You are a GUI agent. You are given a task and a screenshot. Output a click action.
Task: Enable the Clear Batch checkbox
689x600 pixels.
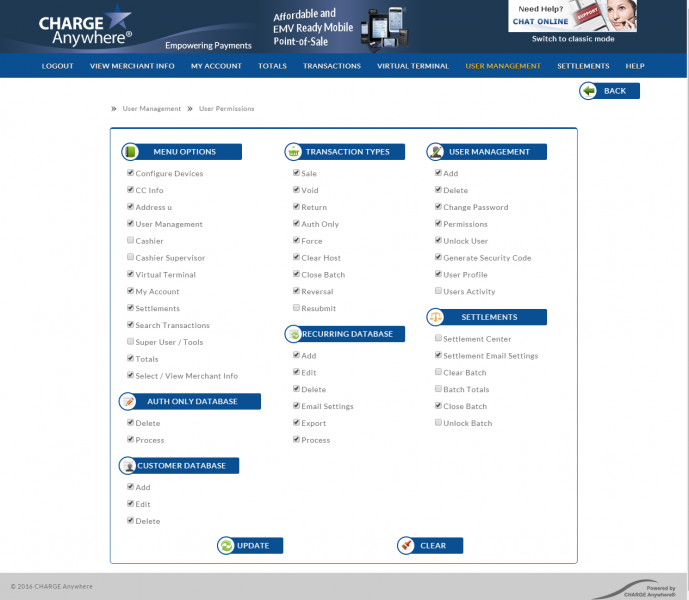tap(439, 372)
